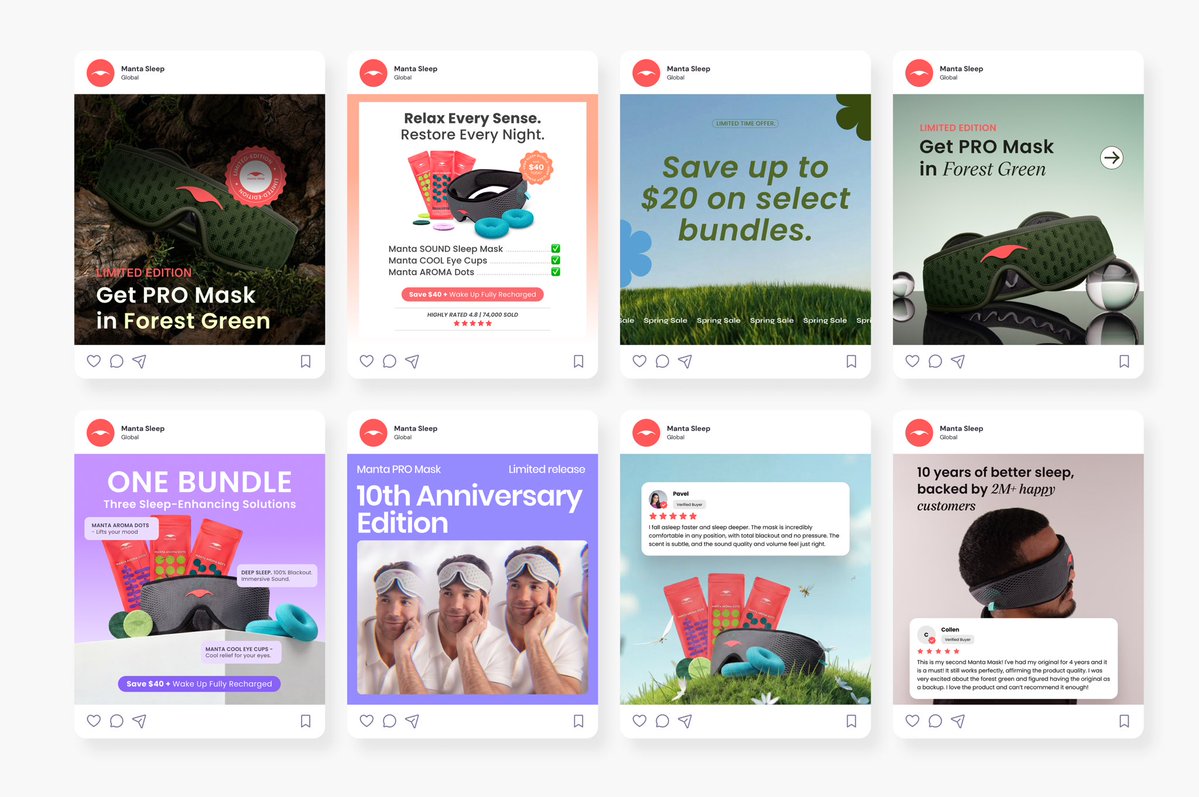Click the next arrow on light-green PRO Mask post
This screenshot has height=797, width=1199.
click(x=1112, y=158)
